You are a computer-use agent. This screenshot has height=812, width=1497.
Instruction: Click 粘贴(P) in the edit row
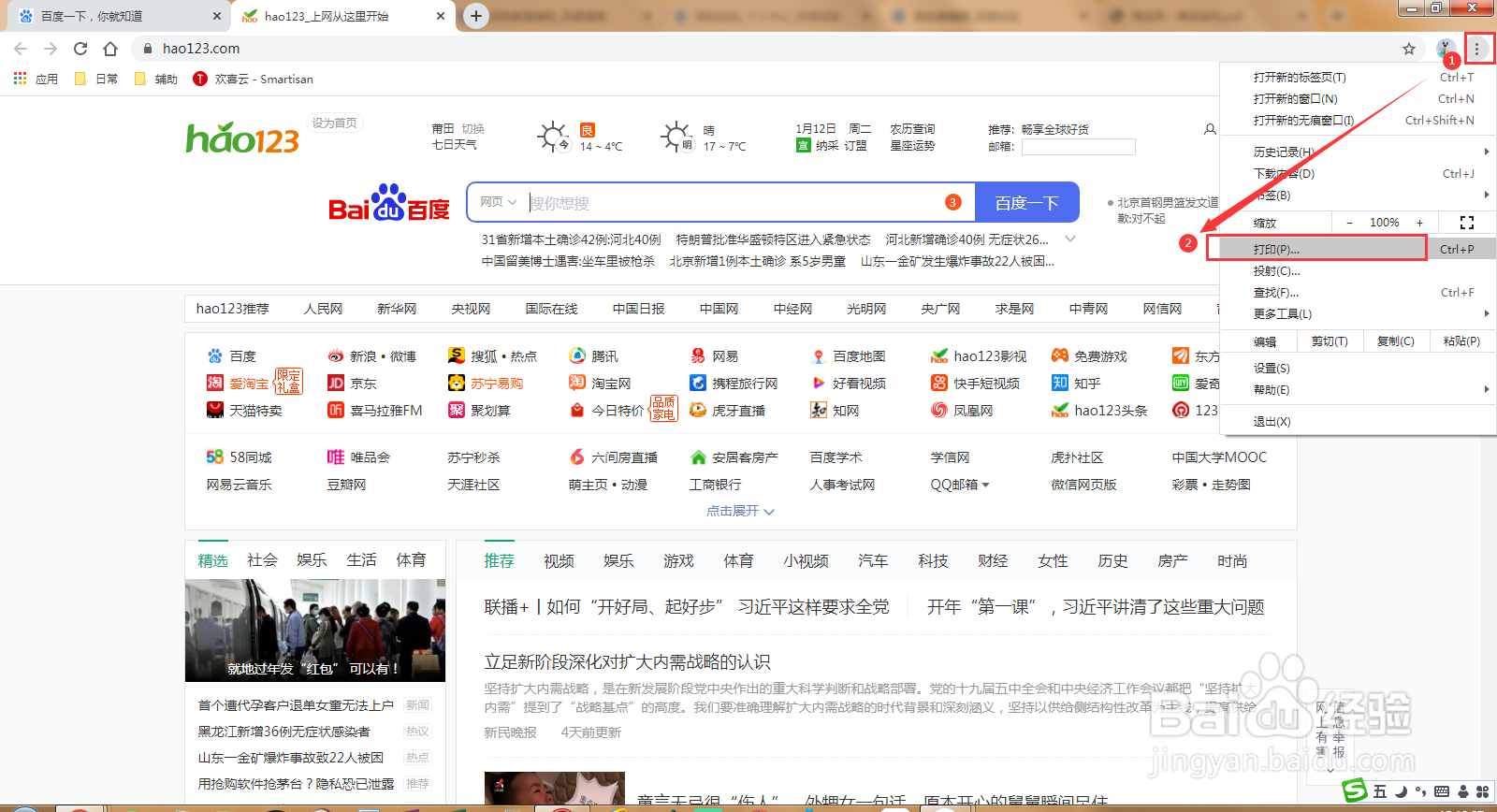(1462, 341)
